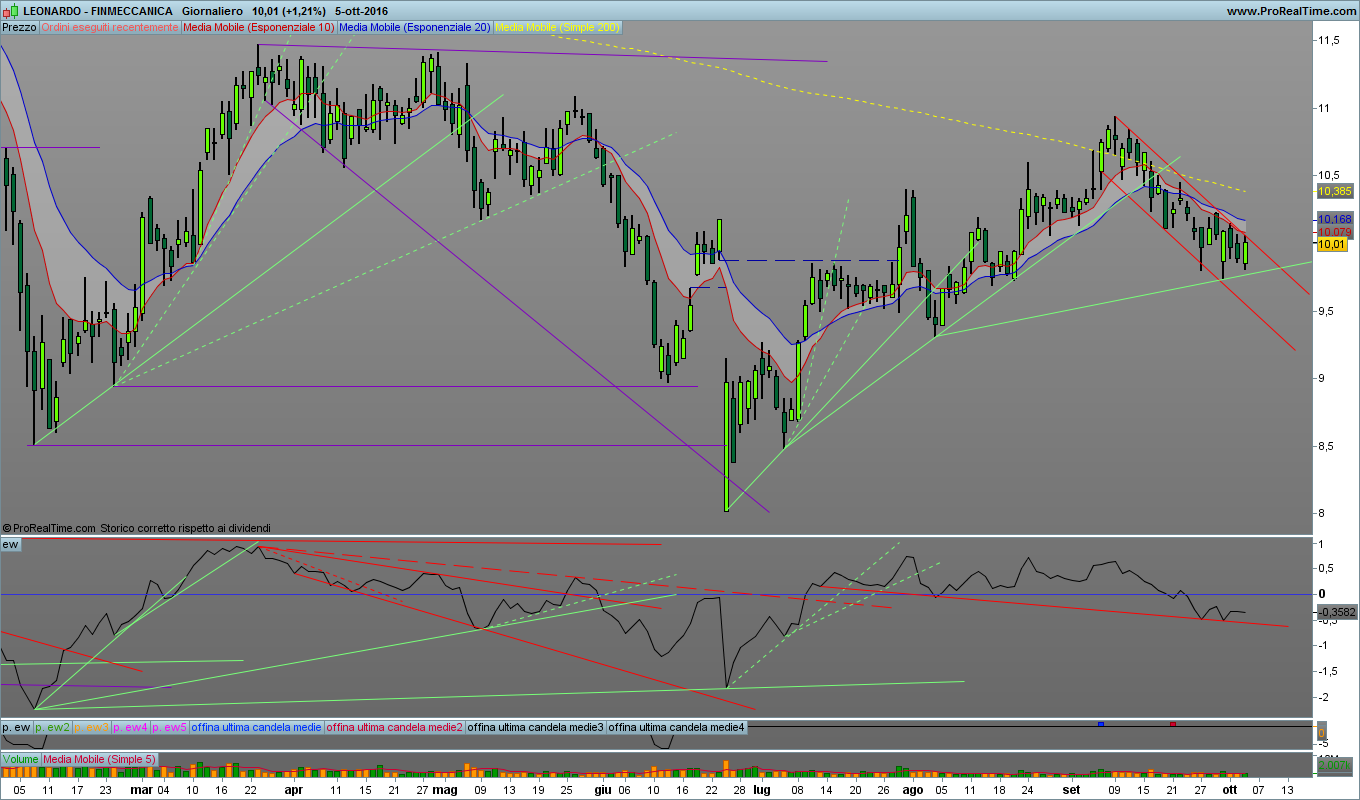Click the Volume indicator label
1360x800 pixels.
point(21,759)
